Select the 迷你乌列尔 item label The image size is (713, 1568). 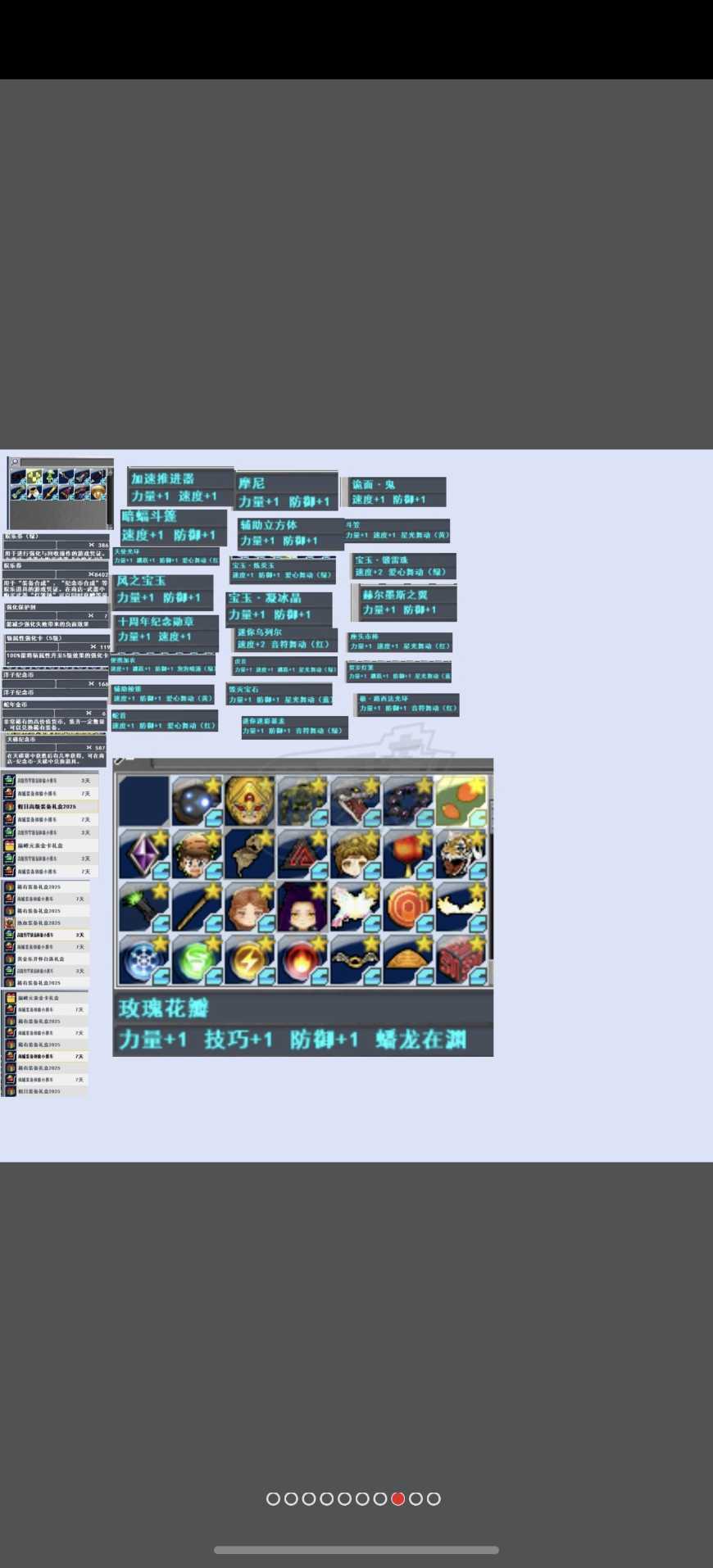[x=260, y=632]
